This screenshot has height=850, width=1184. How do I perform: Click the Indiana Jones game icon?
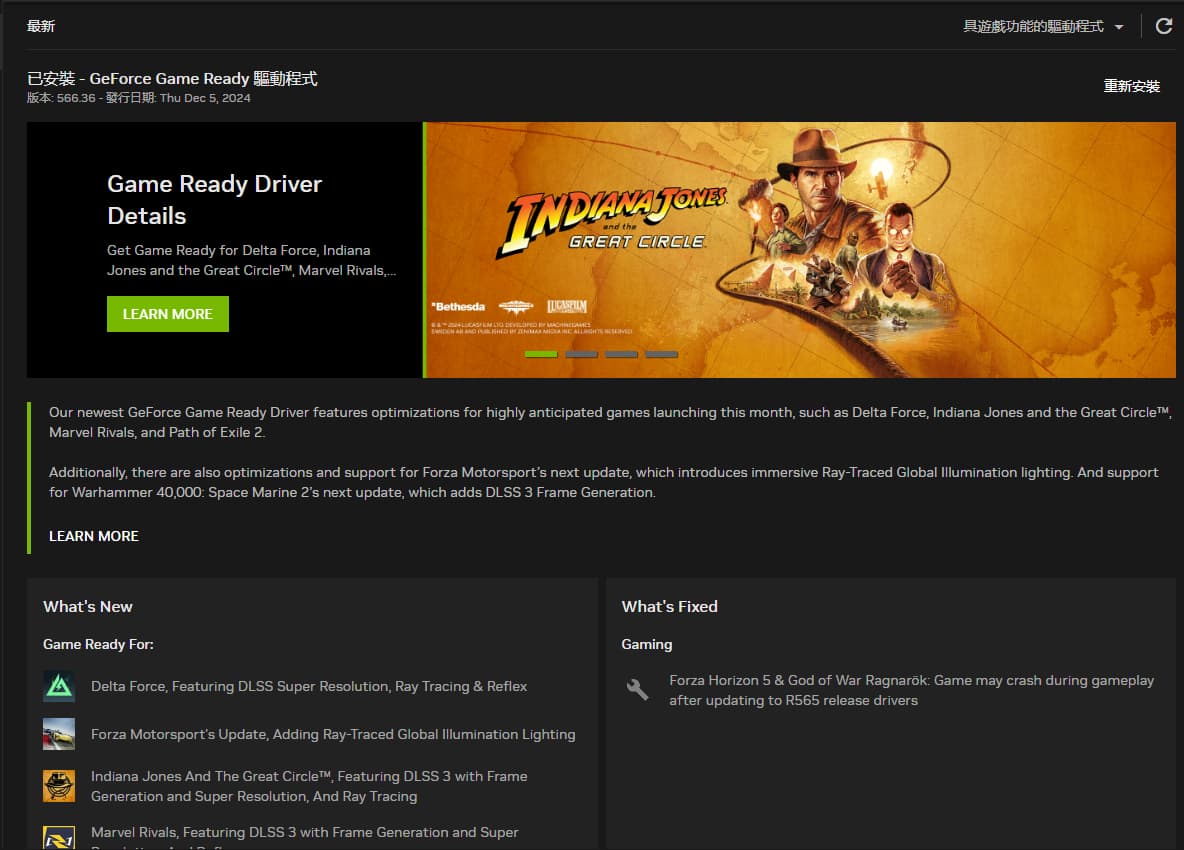tap(59, 786)
